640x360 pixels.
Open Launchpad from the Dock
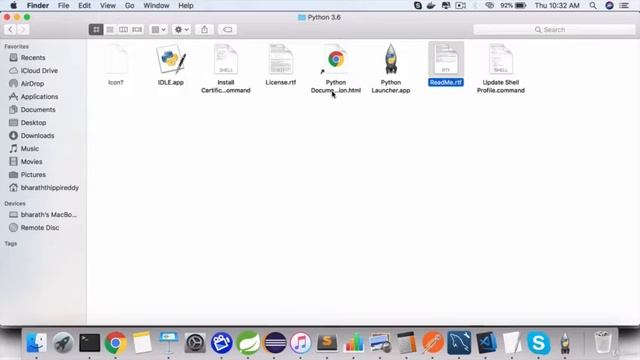point(62,342)
